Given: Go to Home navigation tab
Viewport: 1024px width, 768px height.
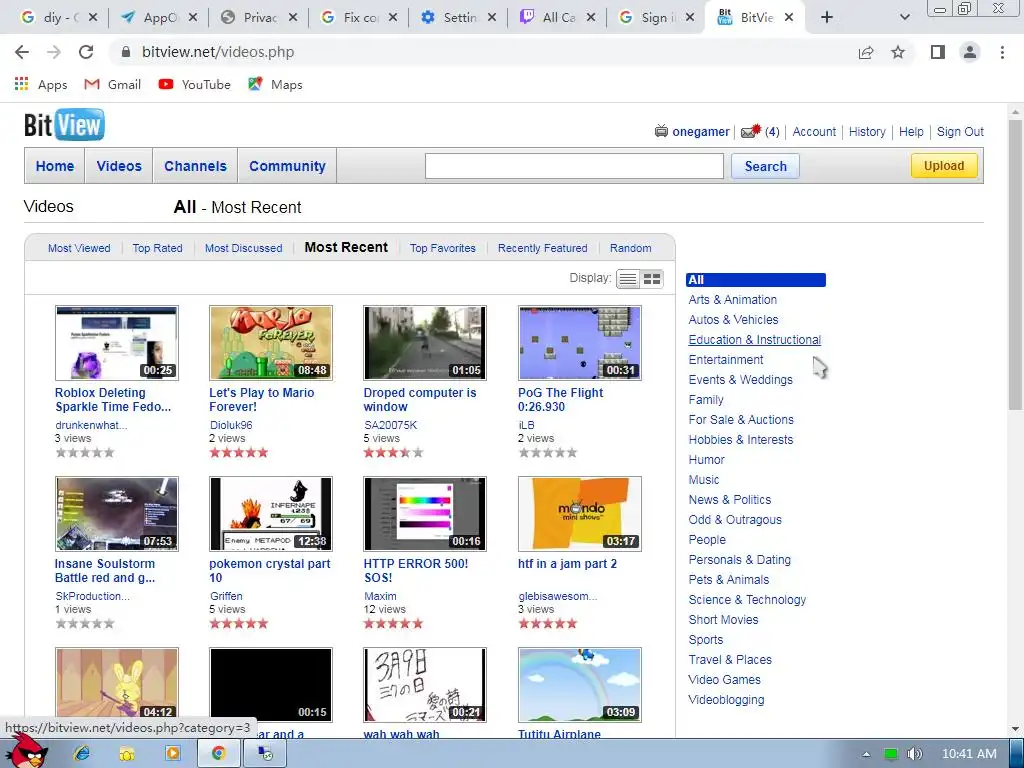Looking at the screenshot, I should click(55, 166).
